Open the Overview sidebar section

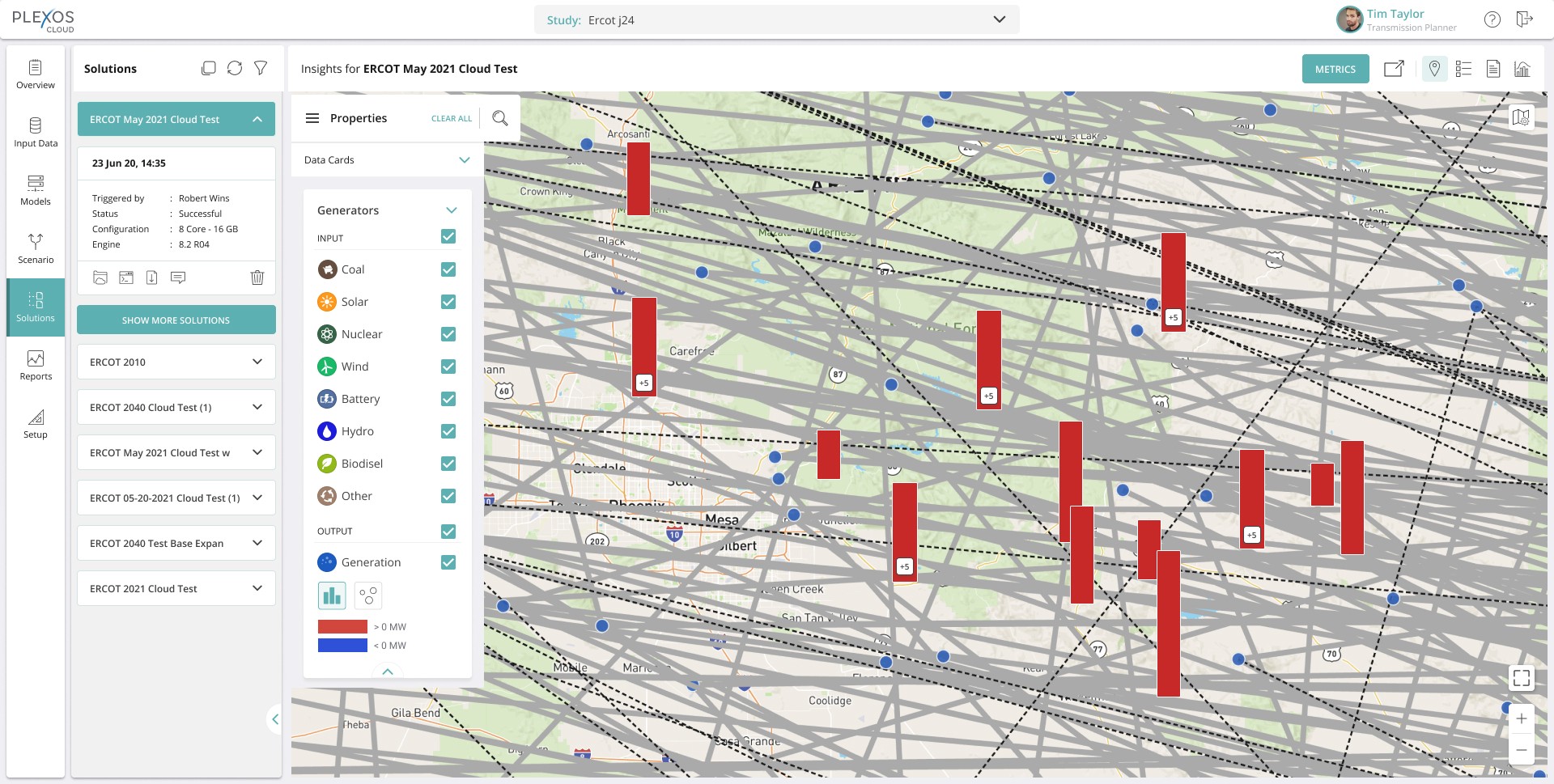pos(36,74)
